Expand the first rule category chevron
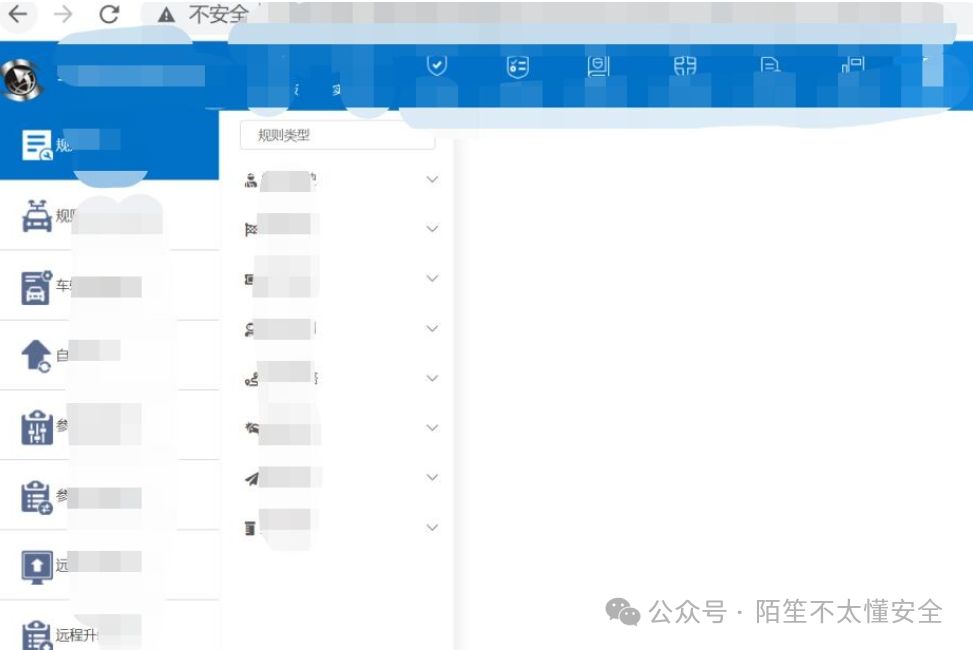 click(432, 179)
